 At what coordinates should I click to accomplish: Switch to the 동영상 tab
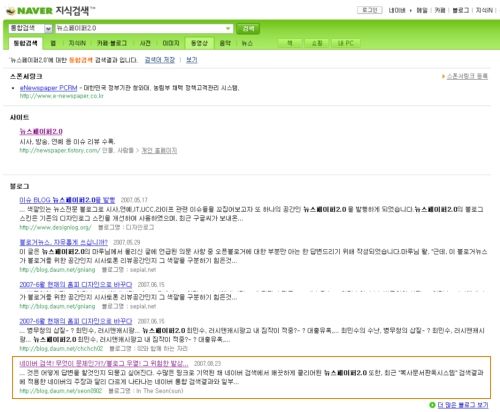coord(199,43)
